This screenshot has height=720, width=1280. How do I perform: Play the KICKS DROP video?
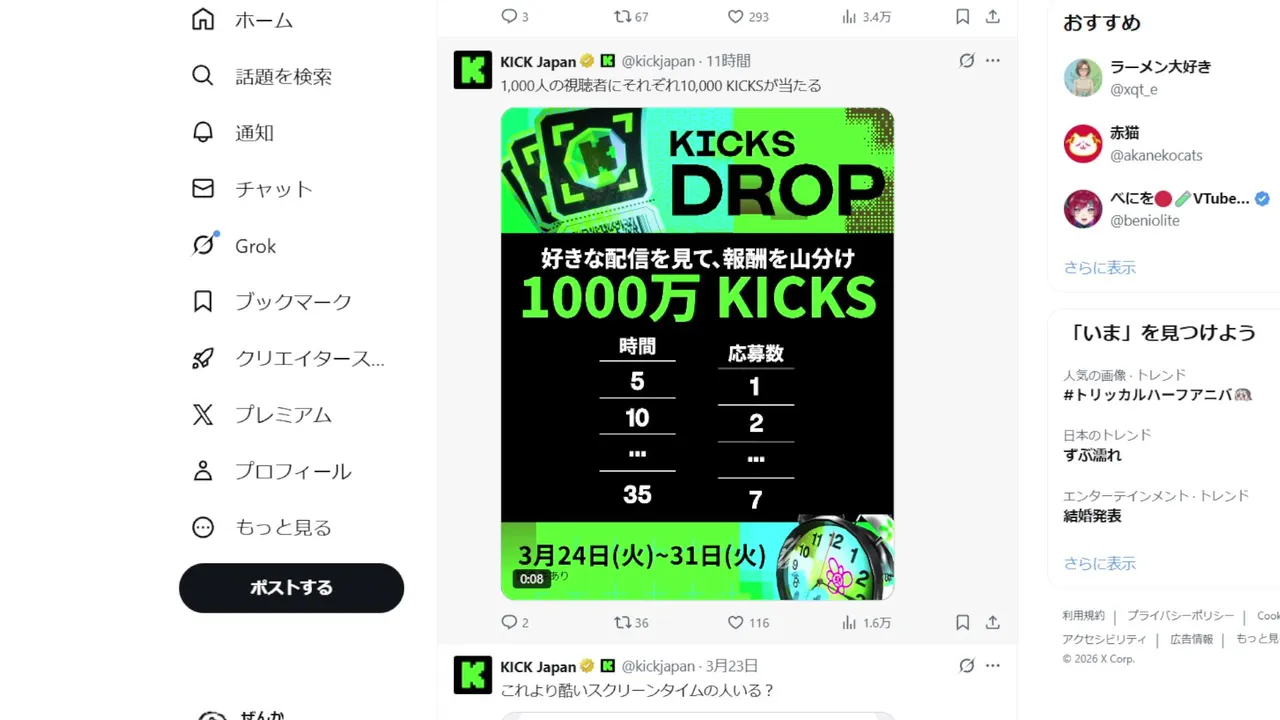tap(697, 354)
